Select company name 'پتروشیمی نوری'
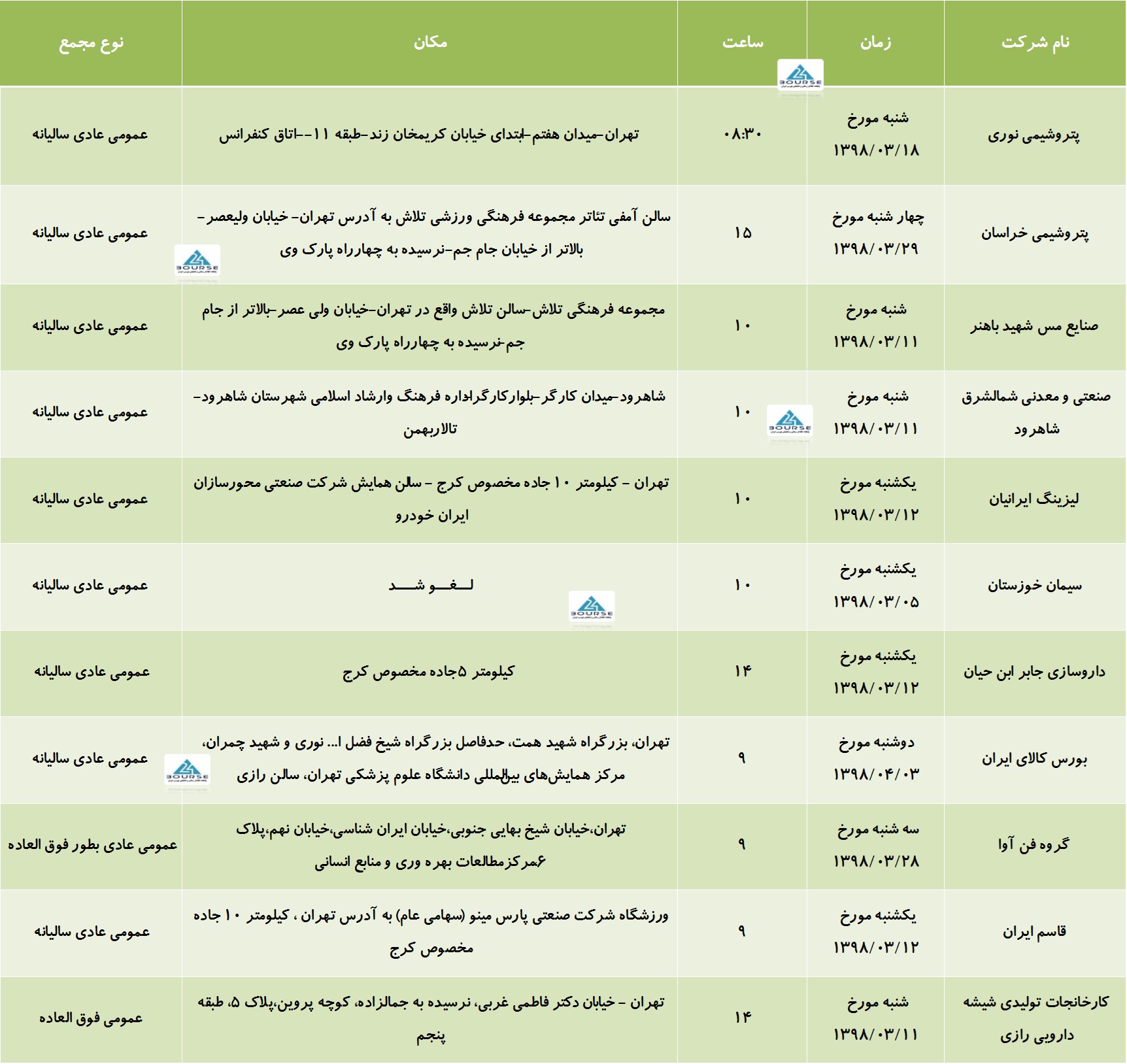 1034,135
